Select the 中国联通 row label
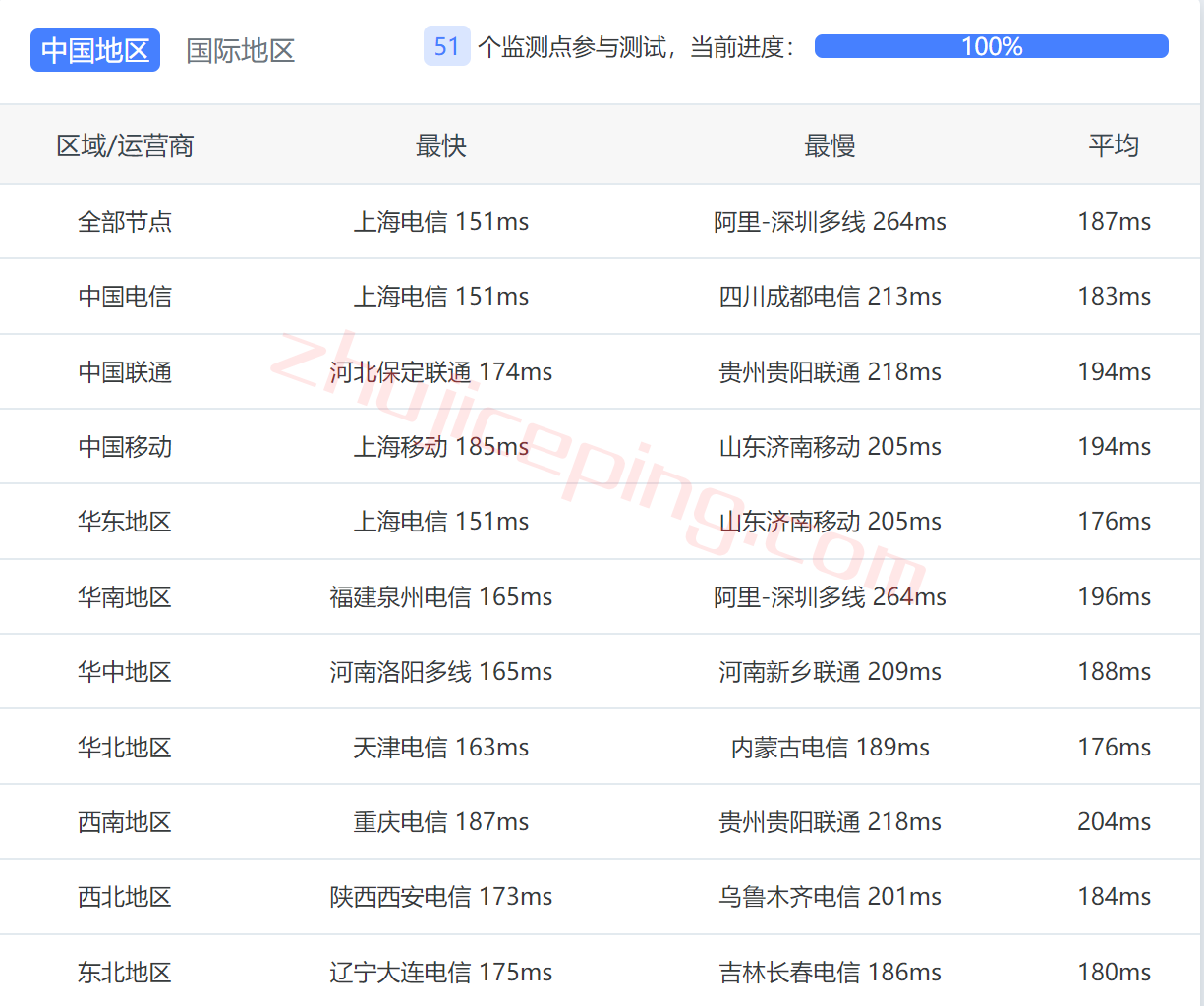 (125, 371)
